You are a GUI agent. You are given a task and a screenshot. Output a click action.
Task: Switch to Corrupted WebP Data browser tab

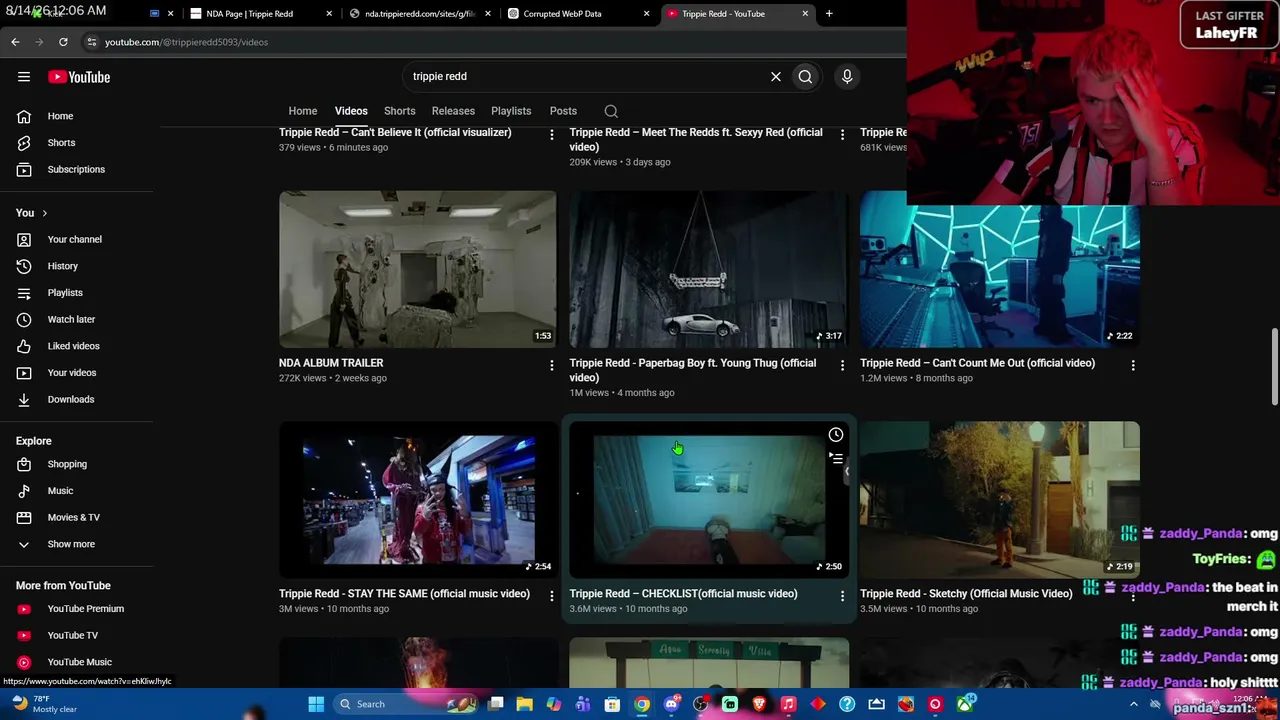(x=578, y=14)
